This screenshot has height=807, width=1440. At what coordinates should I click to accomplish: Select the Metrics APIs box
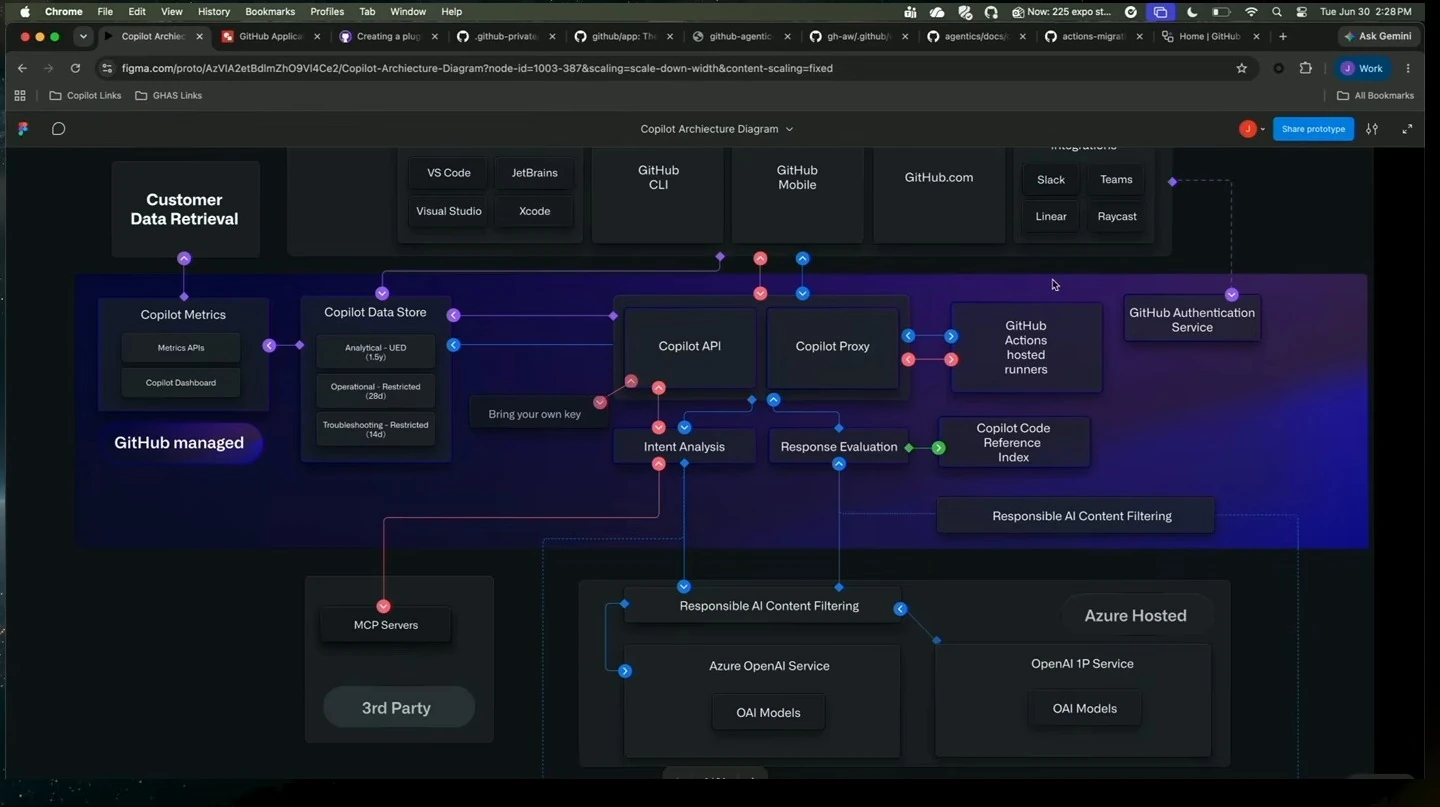[x=181, y=348]
